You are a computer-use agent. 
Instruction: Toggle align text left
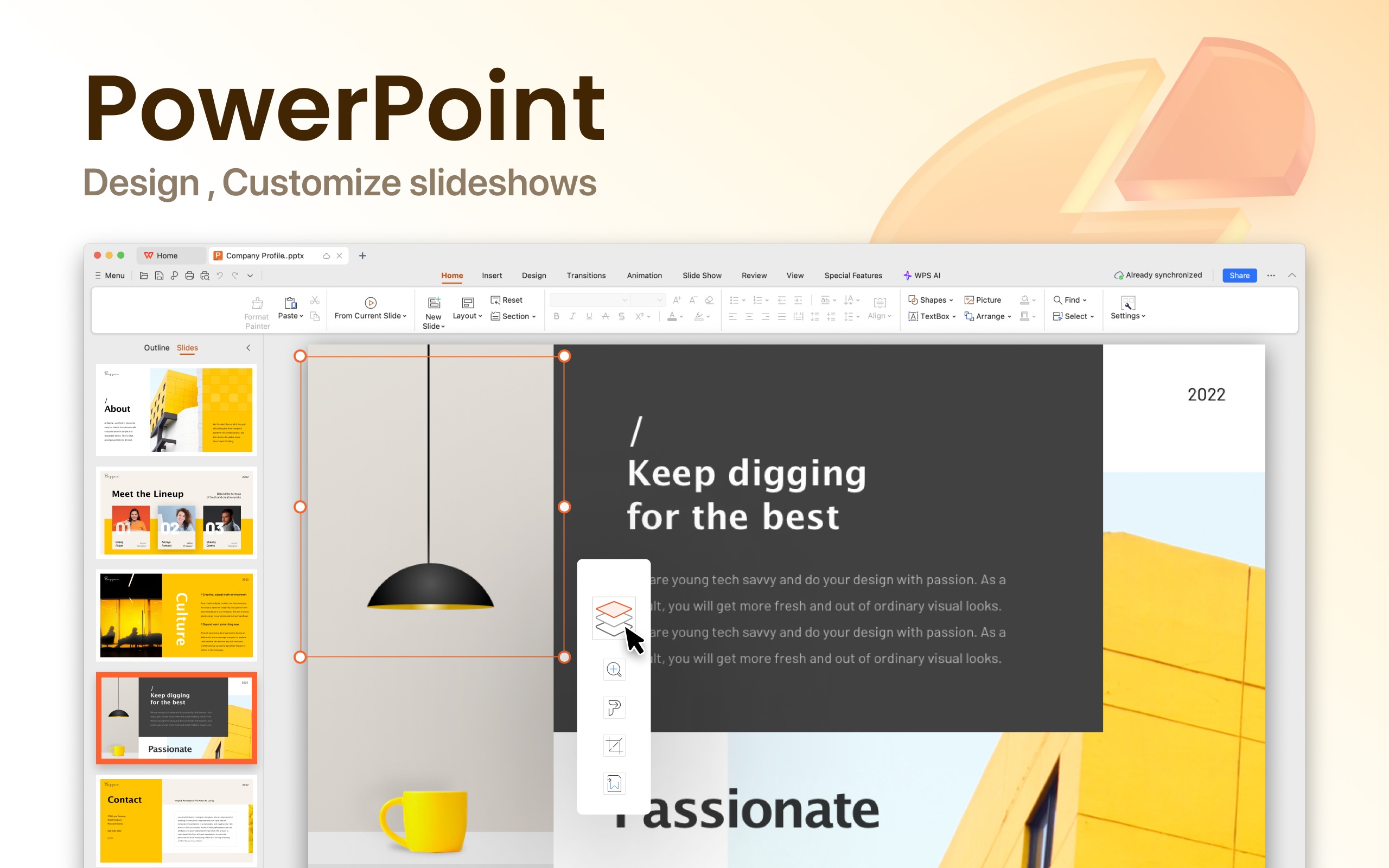733,316
